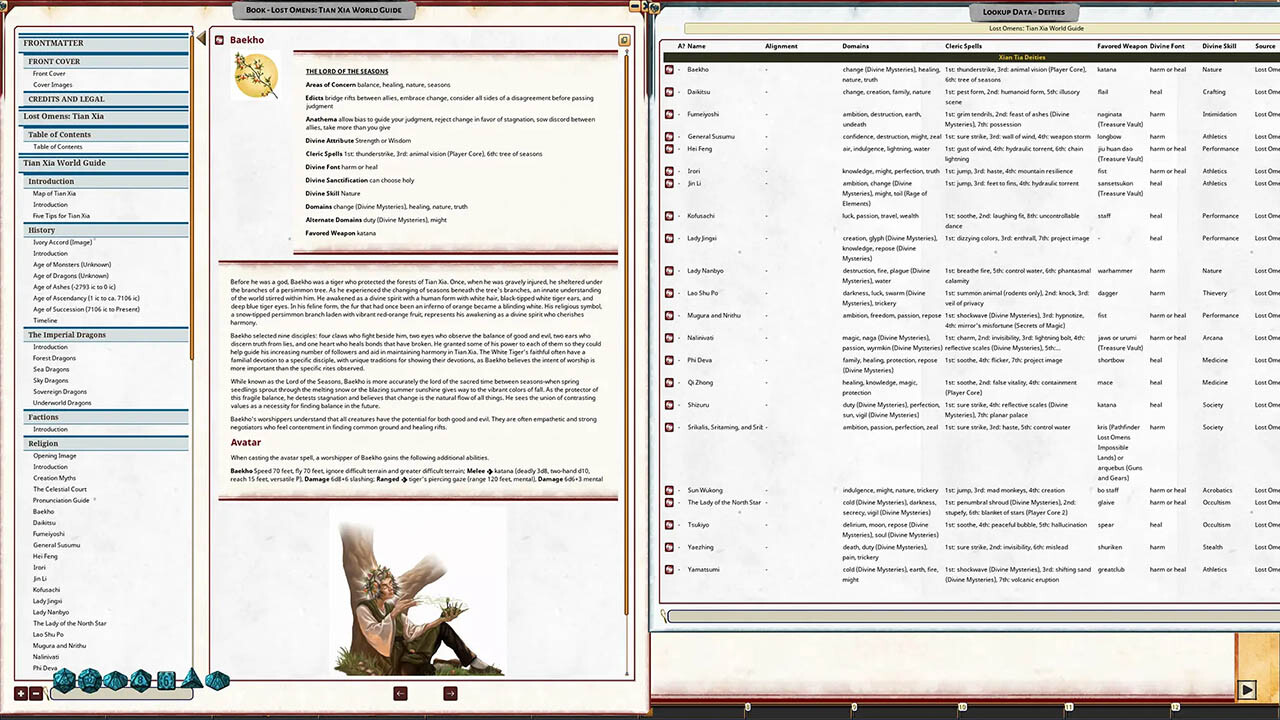
Task: Click the Sun Wukong link icon in the table
Action: click(x=668, y=490)
